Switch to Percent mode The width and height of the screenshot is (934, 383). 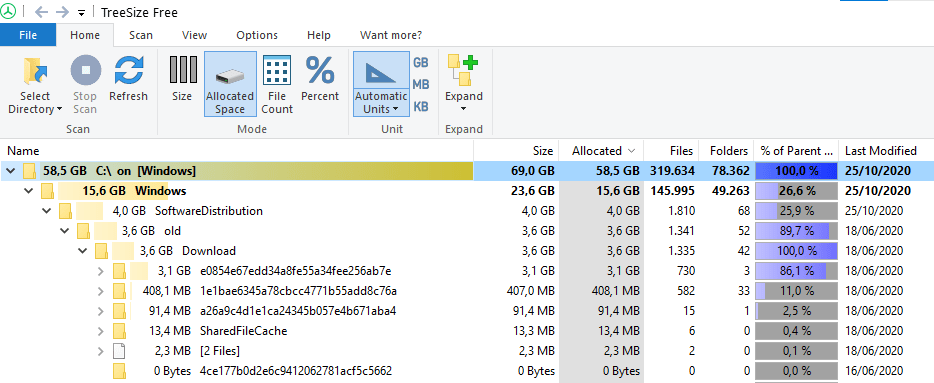[320, 79]
